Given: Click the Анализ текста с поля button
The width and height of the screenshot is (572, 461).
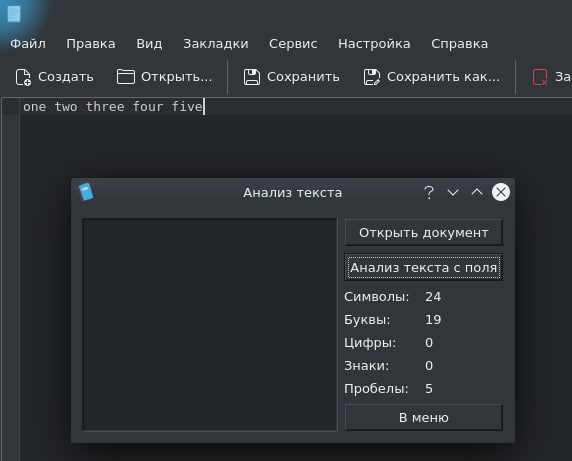Looking at the screenshot, I should click(424, 267).
